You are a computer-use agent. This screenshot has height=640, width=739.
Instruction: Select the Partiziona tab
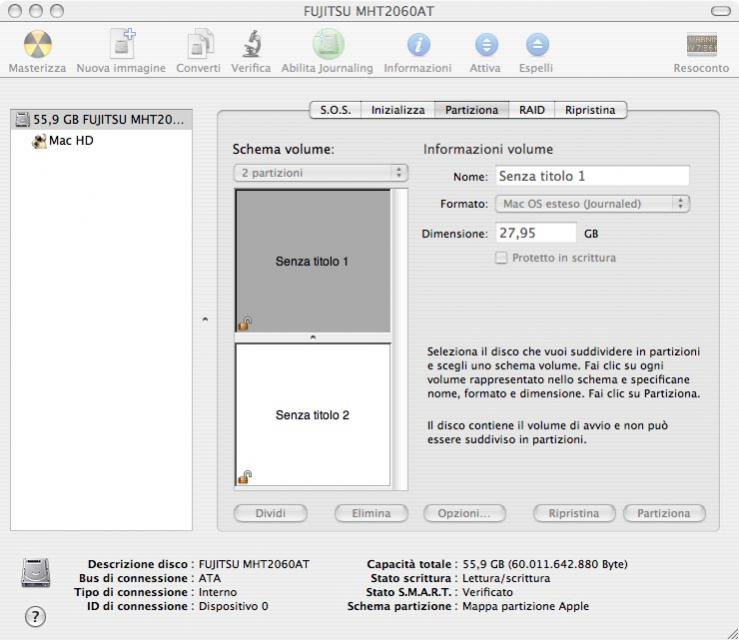coord(472,110)
